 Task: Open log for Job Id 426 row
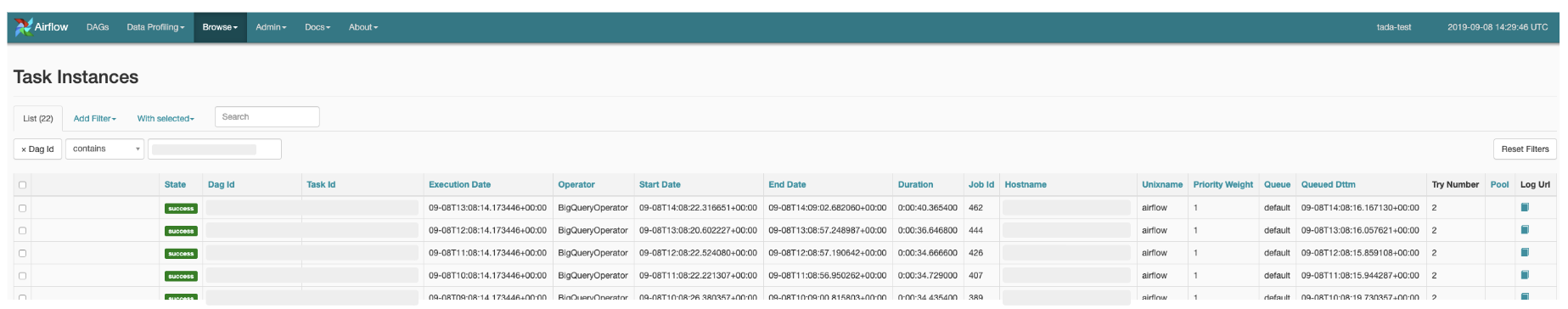pyautogui.click(x=1525, y=252)
